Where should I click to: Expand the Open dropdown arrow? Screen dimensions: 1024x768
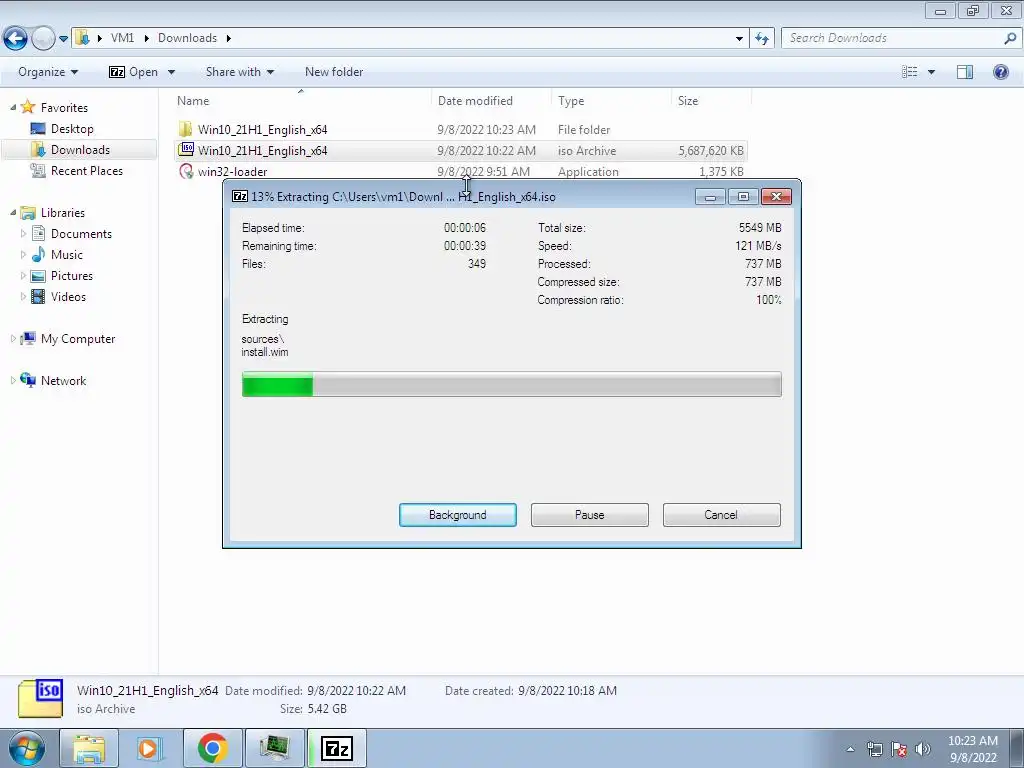(x=171, y=72)
